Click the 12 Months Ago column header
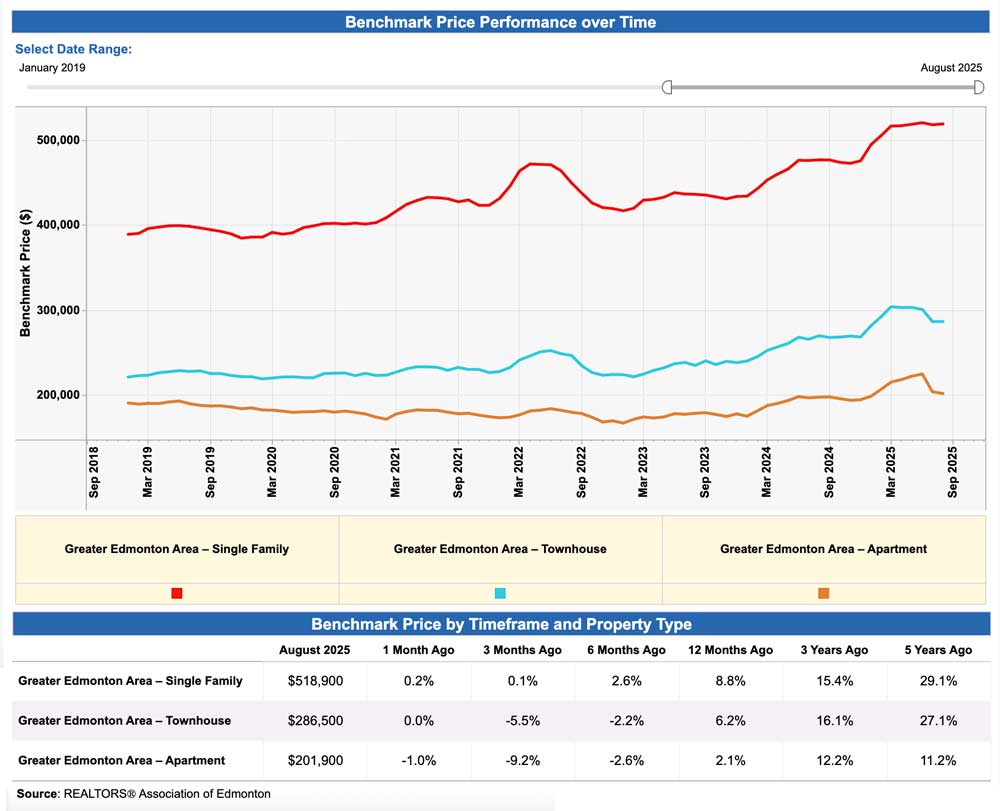 coord(730,650)
